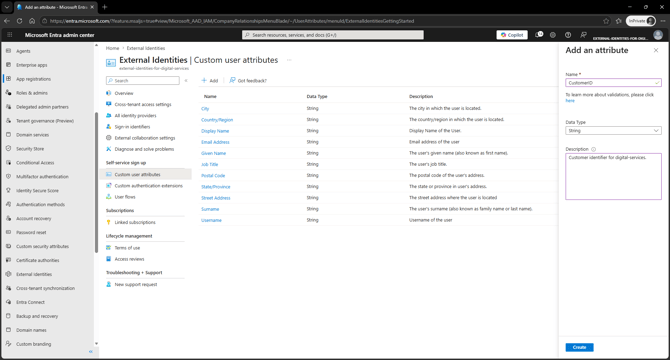Image resolution: width=670 pixels, height=360 pixels.
Task: Open the account avatar menu
Action: coord(658,35)
